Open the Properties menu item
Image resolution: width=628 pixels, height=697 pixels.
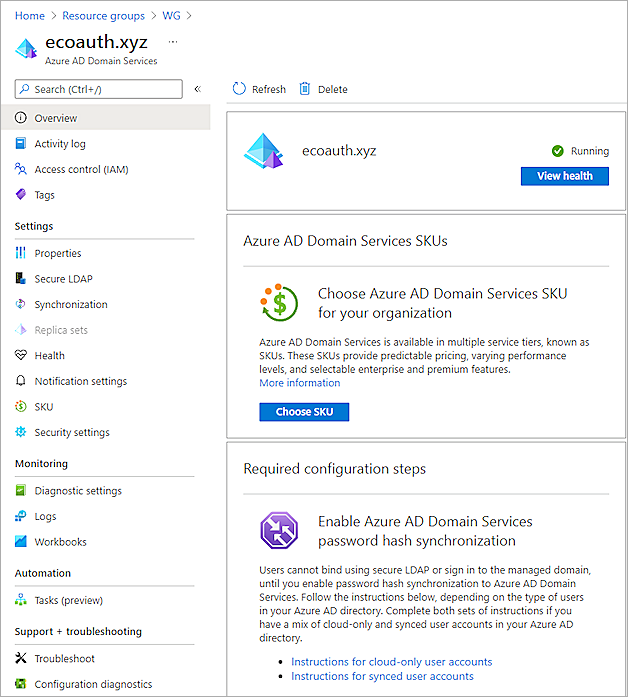[58, 253]
